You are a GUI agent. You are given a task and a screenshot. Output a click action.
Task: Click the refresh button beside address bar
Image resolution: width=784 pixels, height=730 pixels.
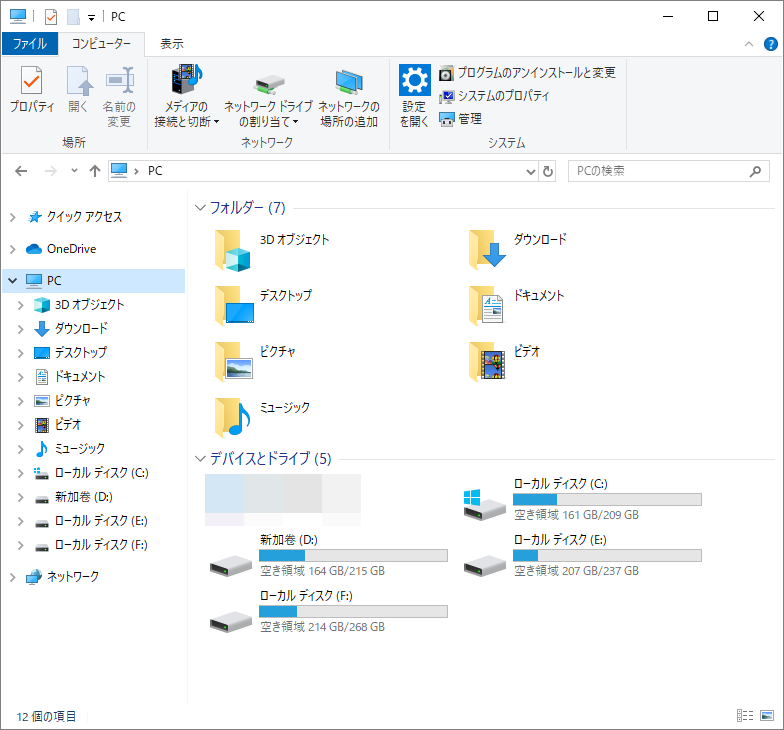click(x=548, y=172)
